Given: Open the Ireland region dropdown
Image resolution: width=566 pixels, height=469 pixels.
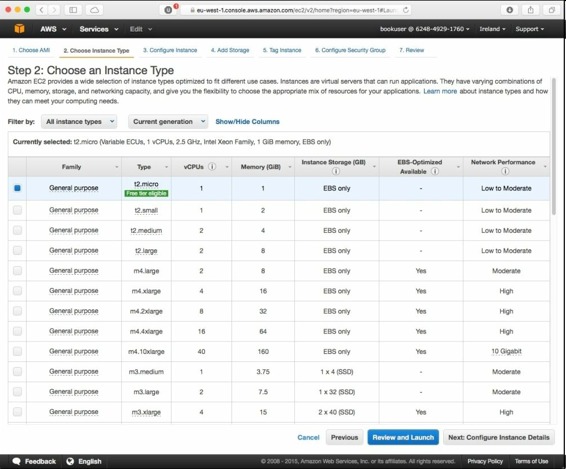Looking at the screenshot, I should coord(492,29).
